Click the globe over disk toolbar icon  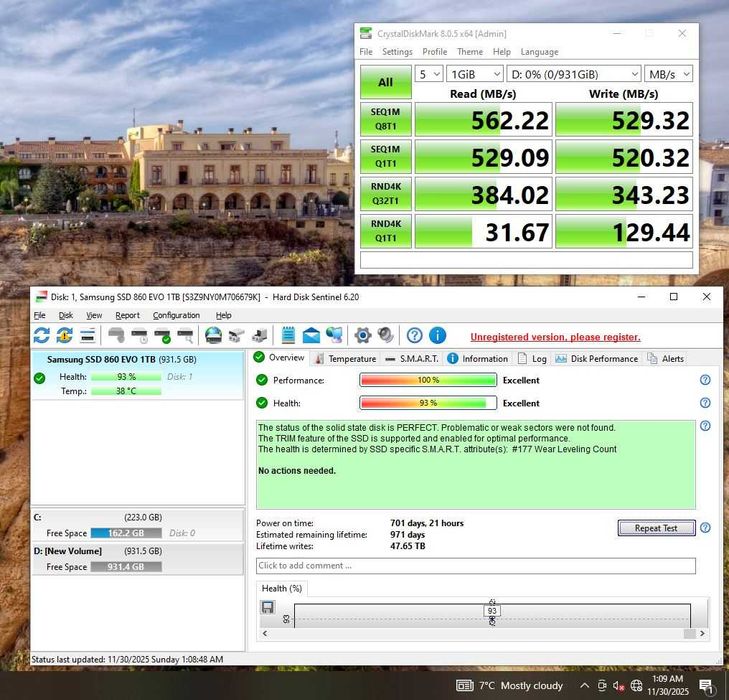click(x=213, y=335)
